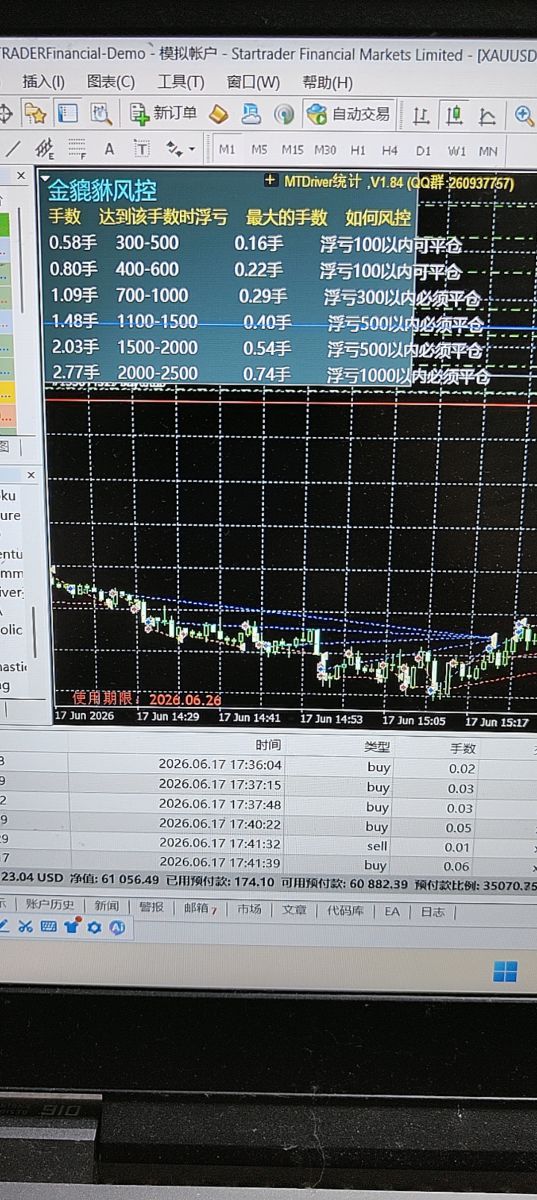Viewport: 537px width, 1200px height.
Task: Open the 窗口(W) menu
Action: tap(253, 82)
